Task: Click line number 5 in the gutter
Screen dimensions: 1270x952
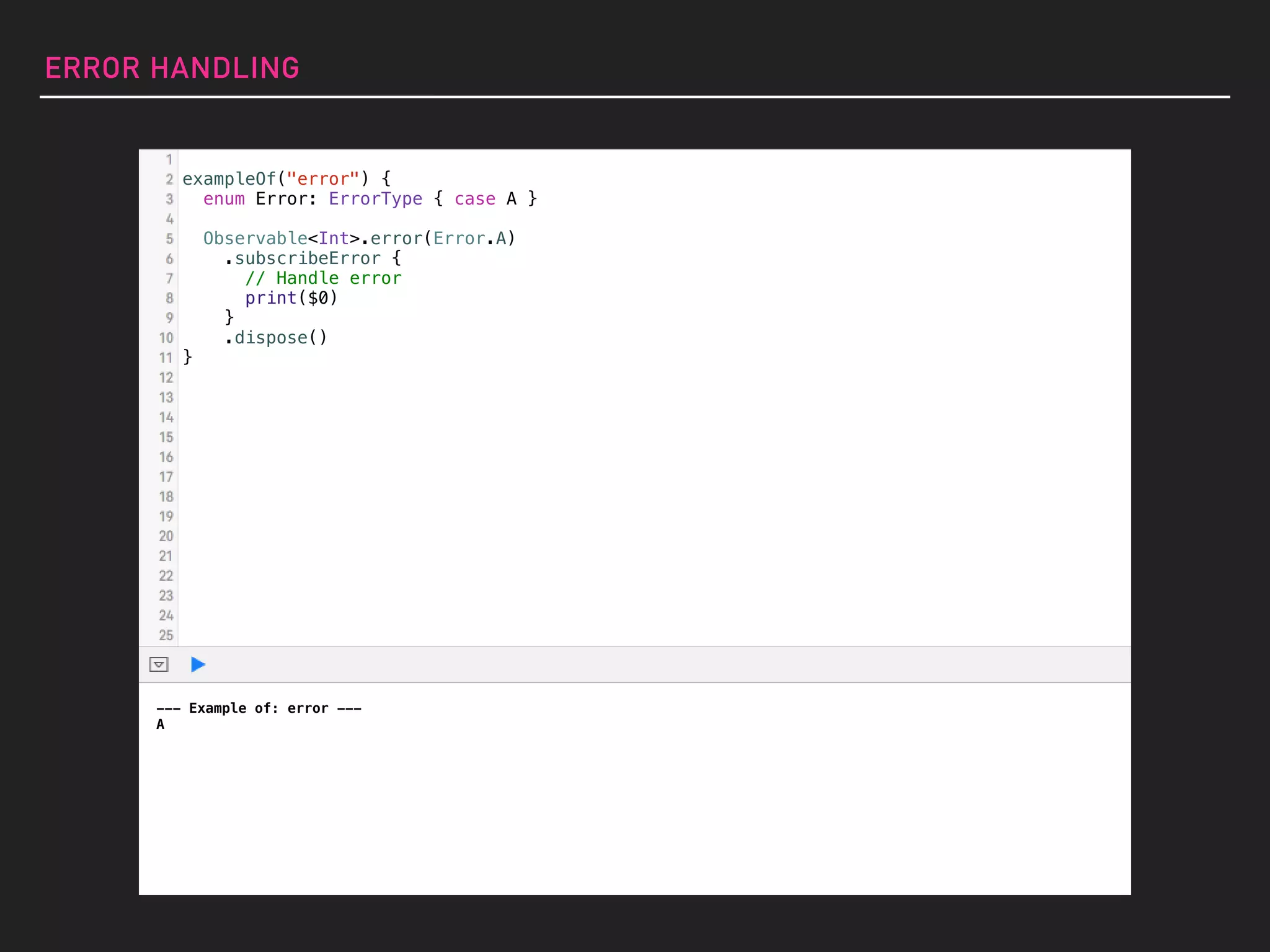Action: 169,239
